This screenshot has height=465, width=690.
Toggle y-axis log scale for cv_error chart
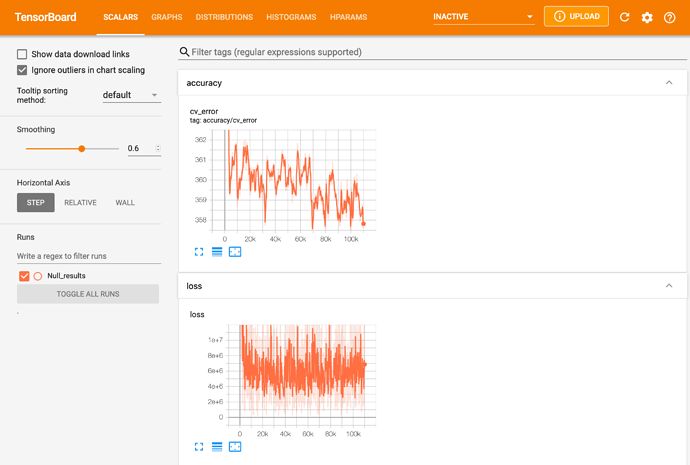pos(217,252)
